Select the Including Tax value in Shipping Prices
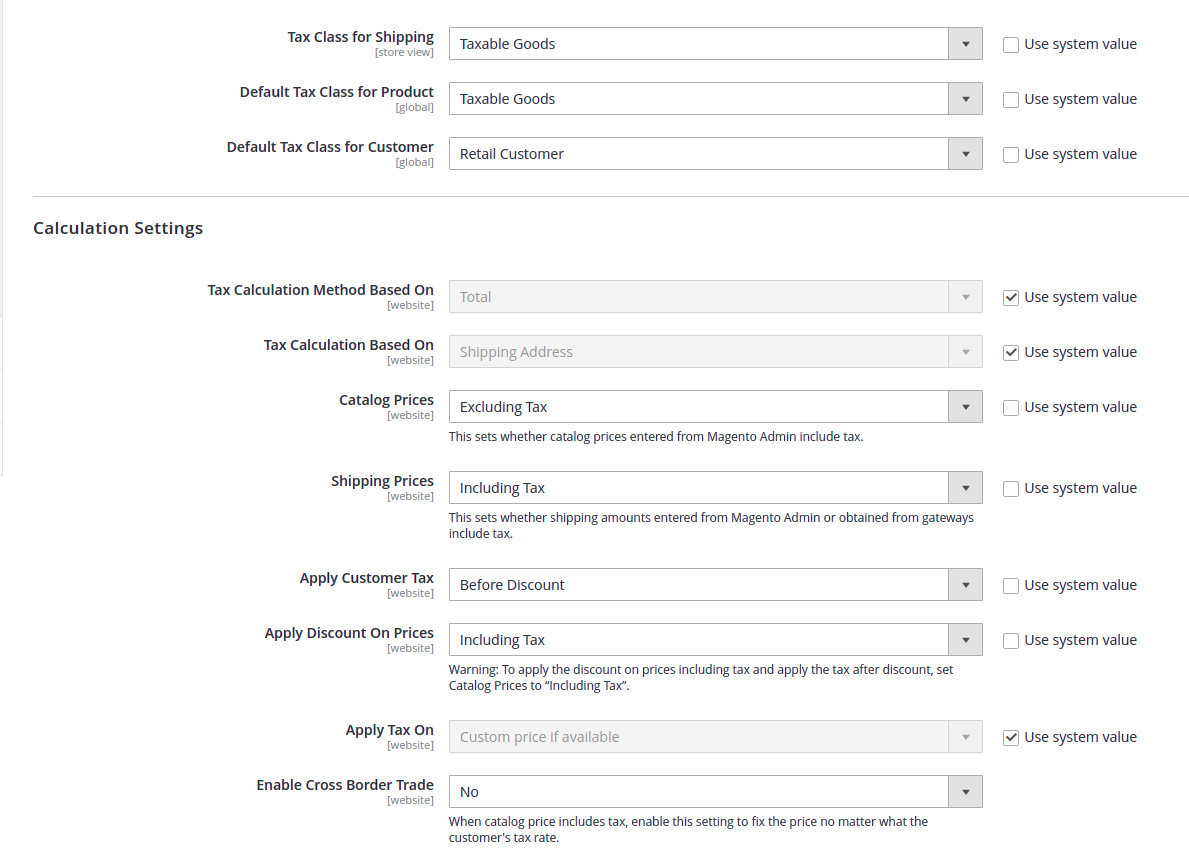The image size is (1189, 853). [700, 487]
